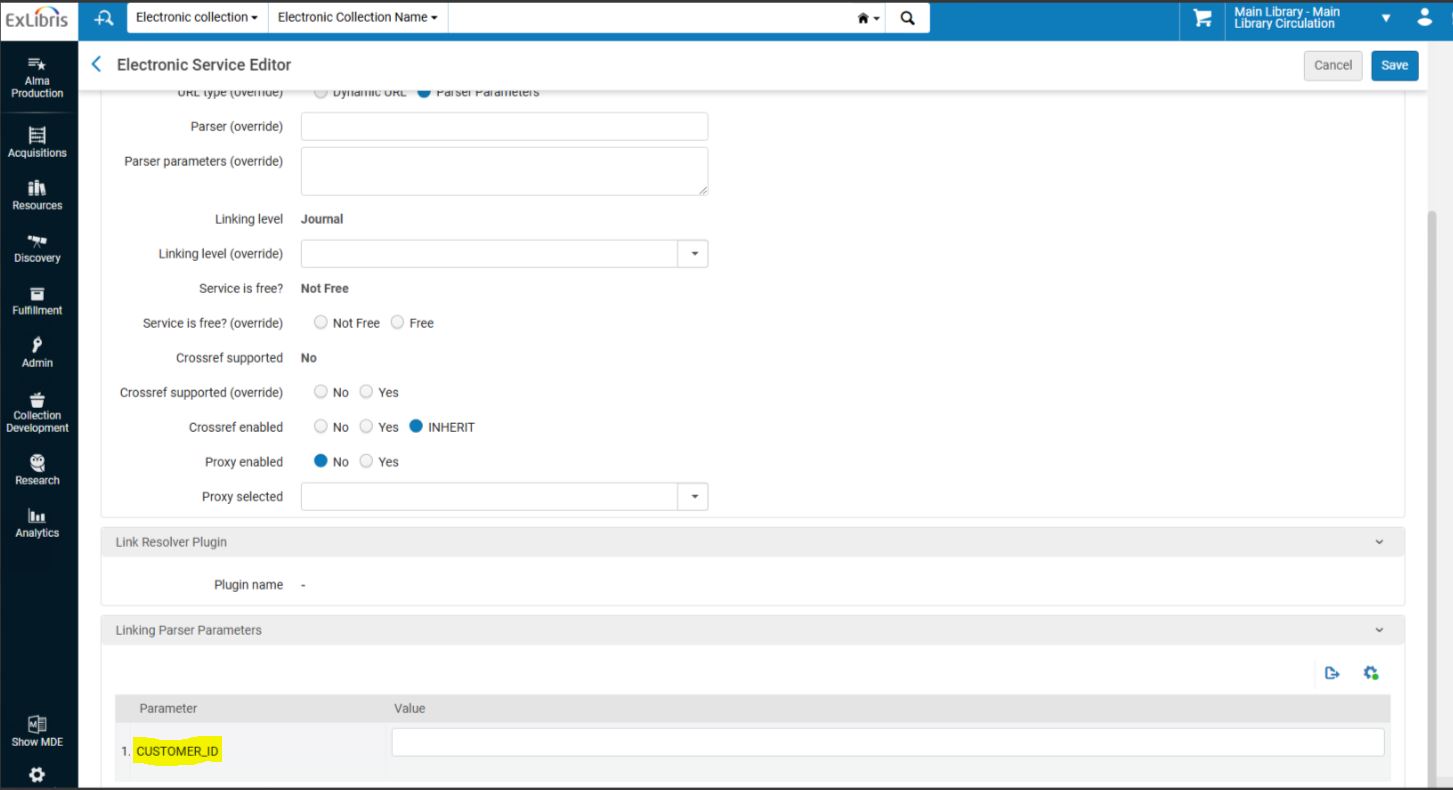Open the Fulfillment sidebar icon
Viewport: 1453px width, 790px height.
(x=37, y=294)
